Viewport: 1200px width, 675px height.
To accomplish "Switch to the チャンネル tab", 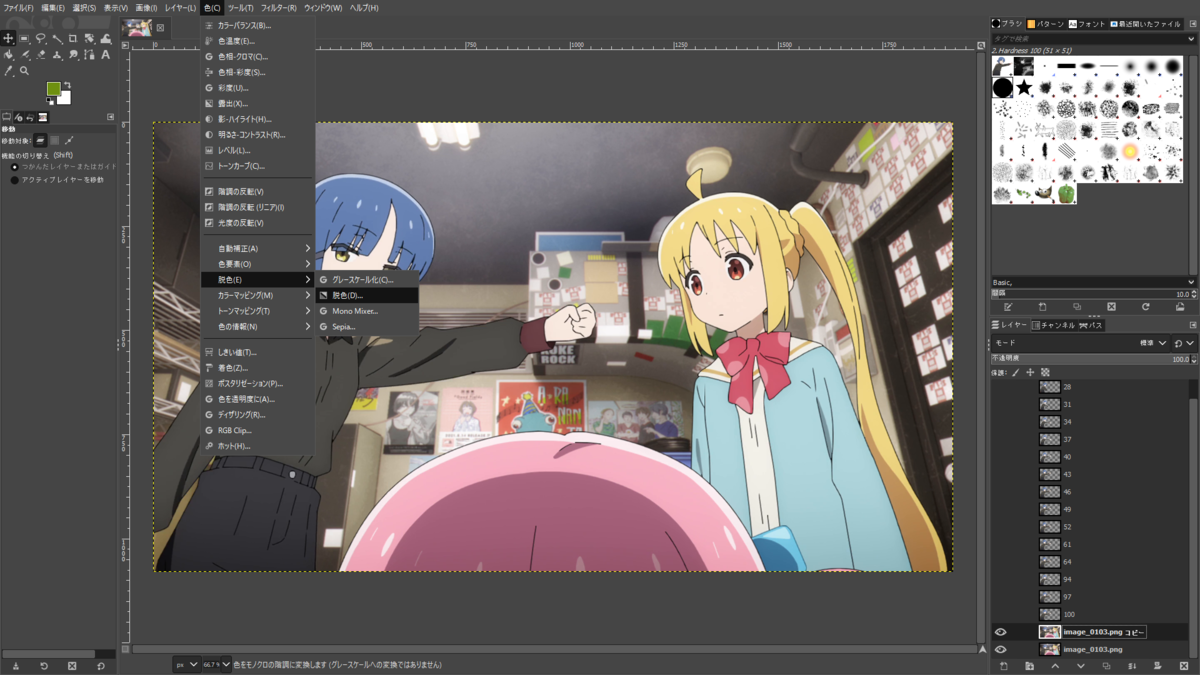I will 1054,325.
